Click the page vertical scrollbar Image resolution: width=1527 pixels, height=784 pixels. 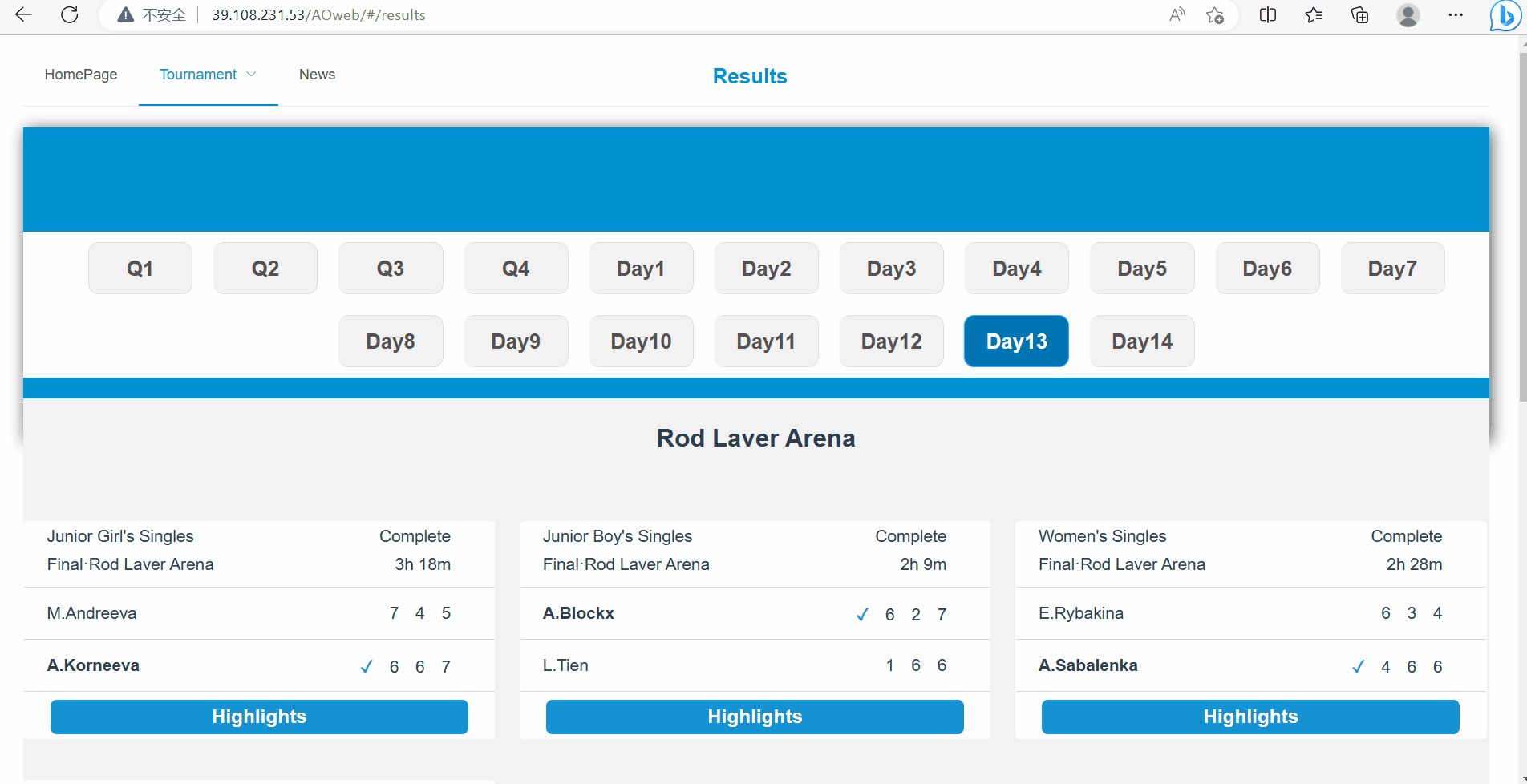pyautogui.click(x=1522, y=227)
